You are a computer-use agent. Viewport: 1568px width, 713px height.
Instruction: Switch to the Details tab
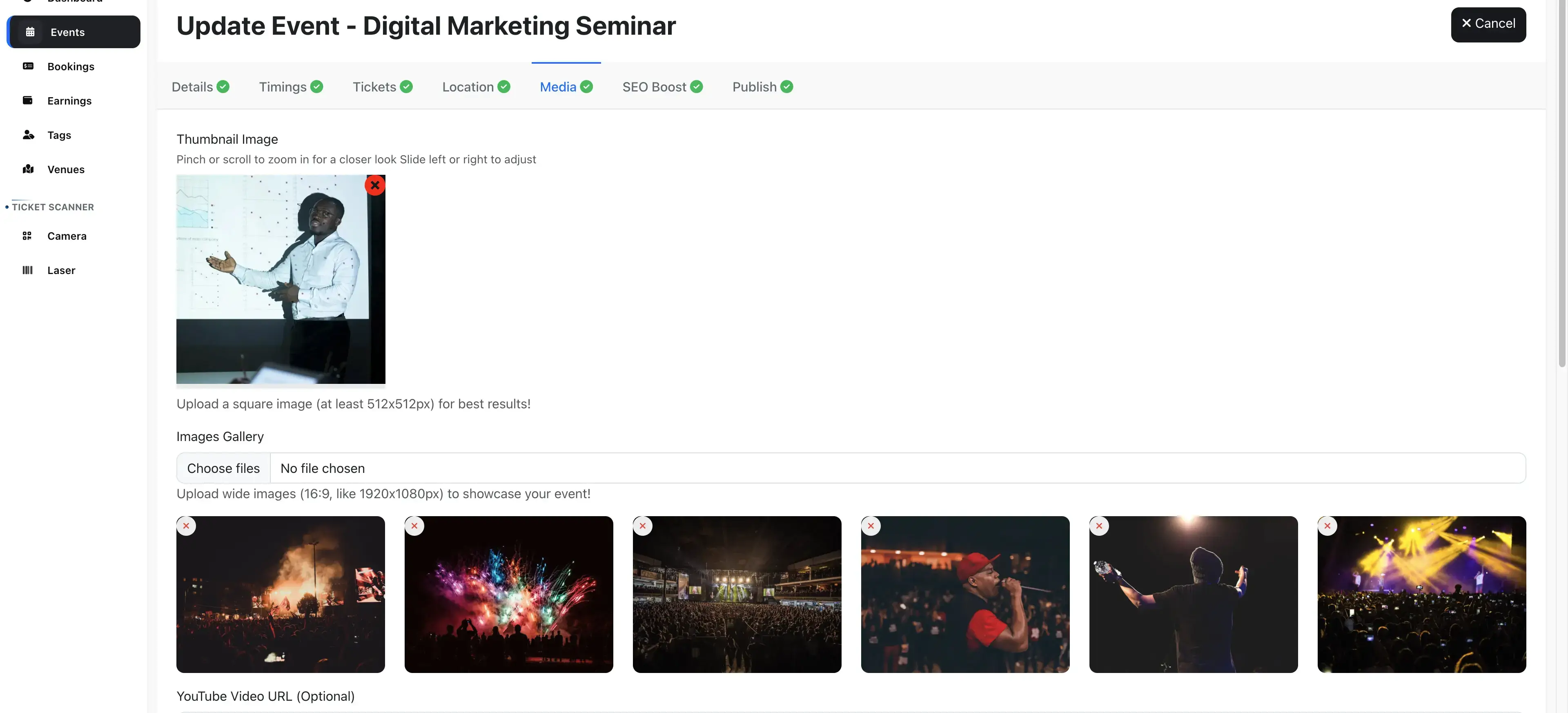(x=192, y=87)
